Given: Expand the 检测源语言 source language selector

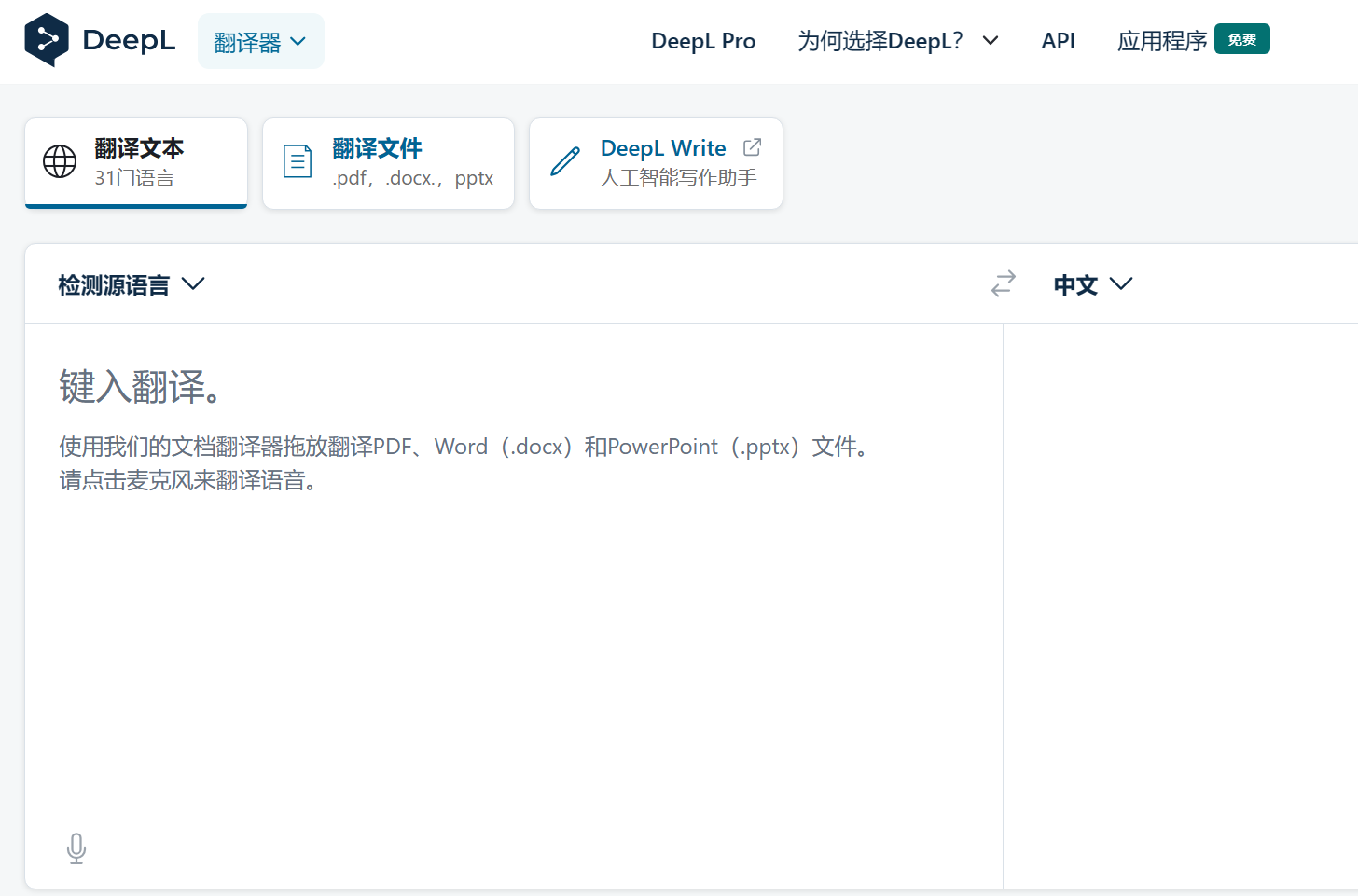Looking at the screenshot, I should (132, 284).
